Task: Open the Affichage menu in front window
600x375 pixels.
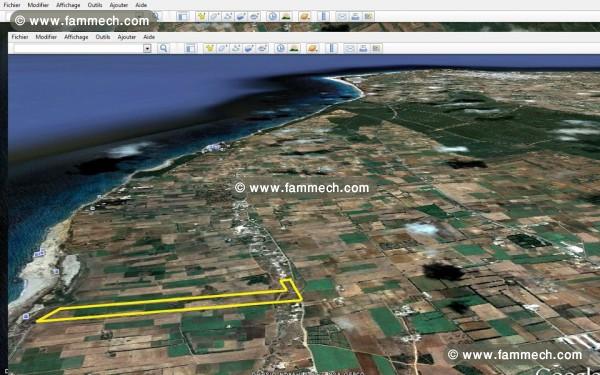Action: [x=76, y=37]
